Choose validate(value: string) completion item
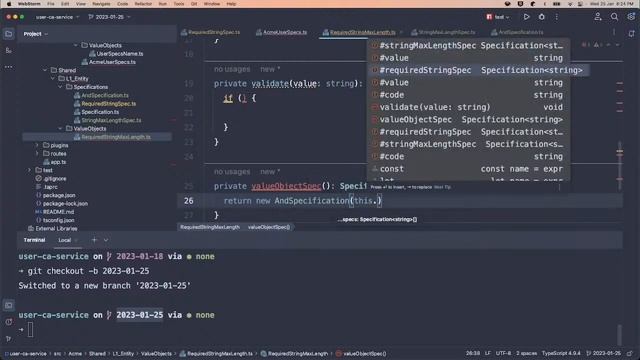Image resolution: width=640 pixels, height=360 pixels. [x=469, y=107]
